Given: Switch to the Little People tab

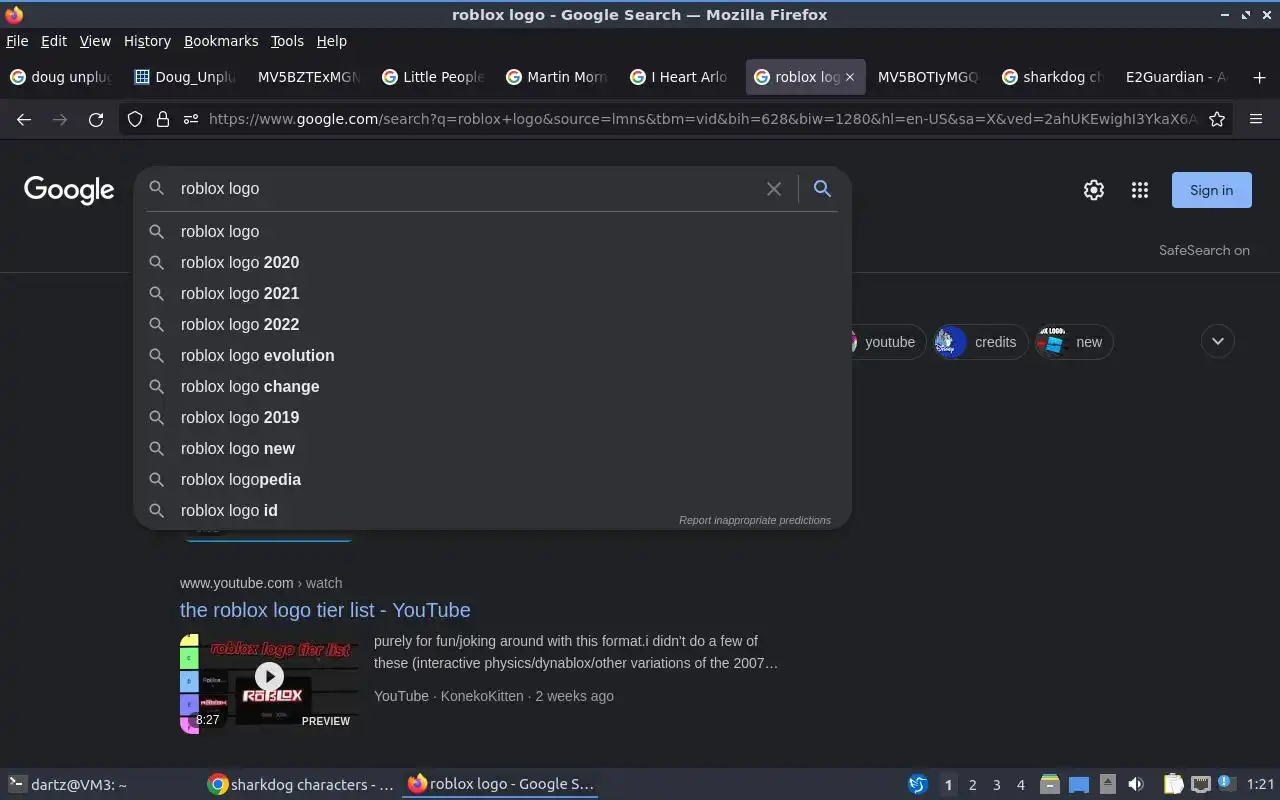Looking at the screenshot, I should (433, 77).
